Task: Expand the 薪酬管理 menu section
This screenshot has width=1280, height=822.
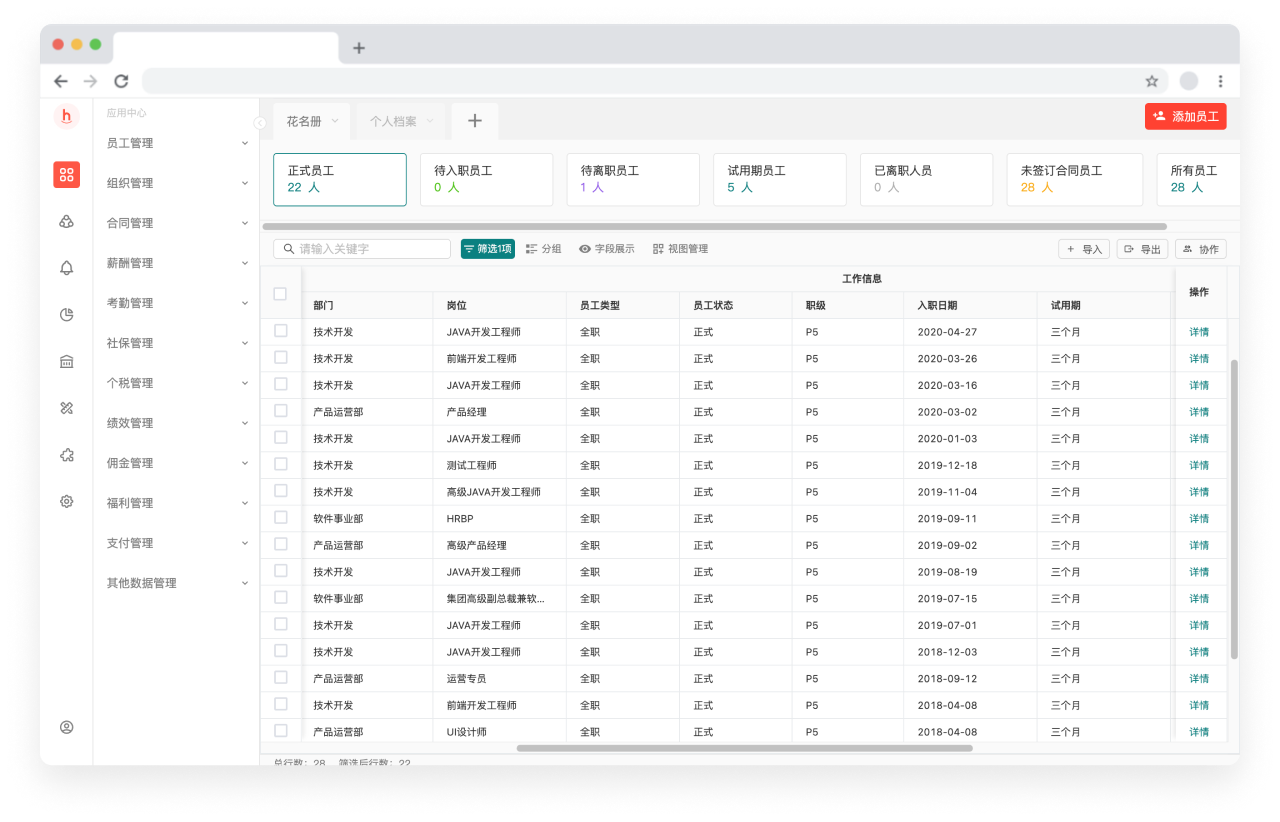Action: [177, 263]
